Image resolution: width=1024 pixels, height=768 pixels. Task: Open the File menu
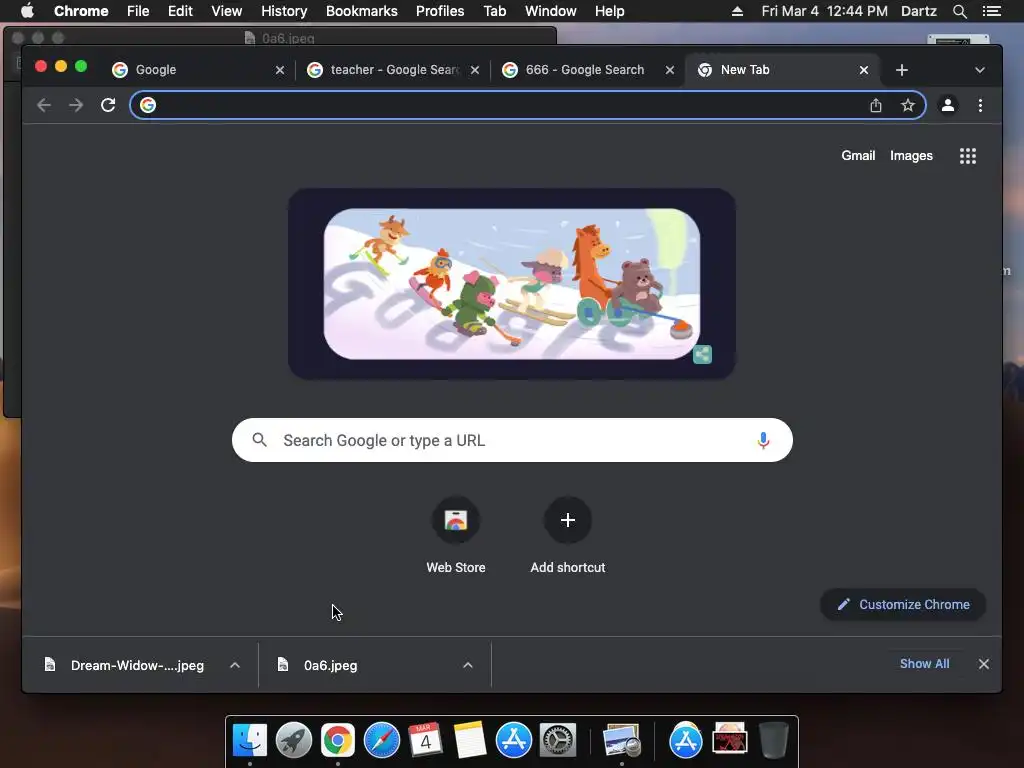pyautogui.click(x=138, y=11)
